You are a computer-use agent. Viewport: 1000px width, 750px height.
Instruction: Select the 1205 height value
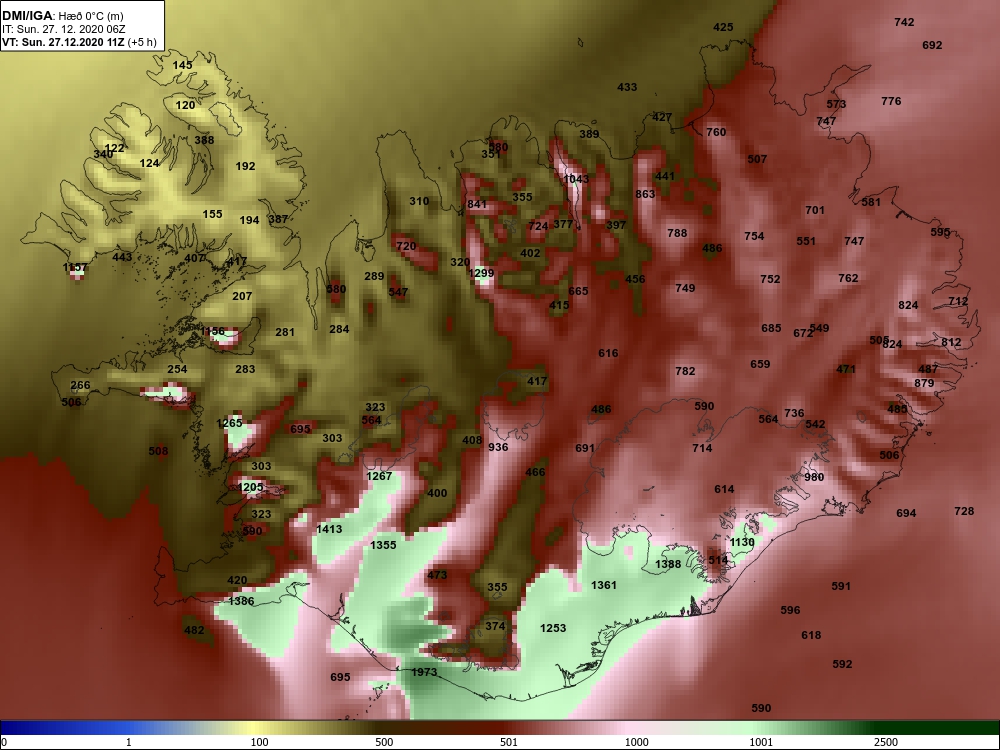click(x=251, y=487)
